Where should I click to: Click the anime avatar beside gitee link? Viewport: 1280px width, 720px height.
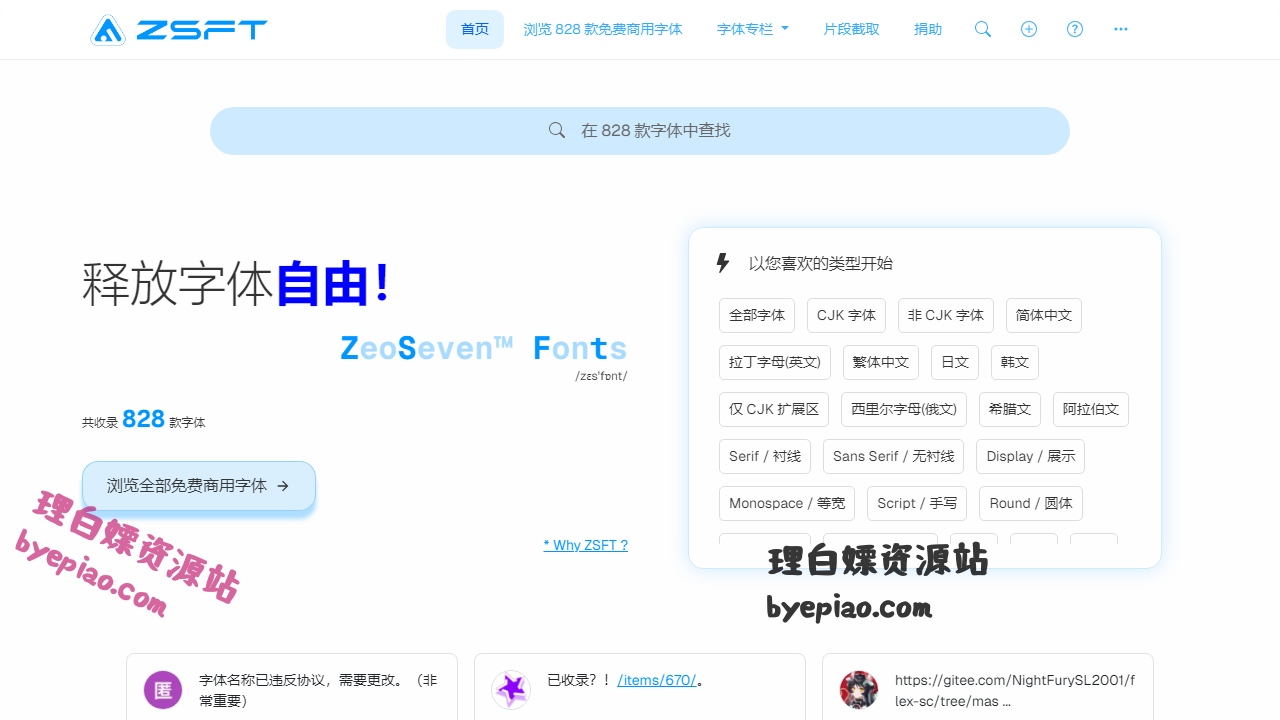tap(859, 690)
